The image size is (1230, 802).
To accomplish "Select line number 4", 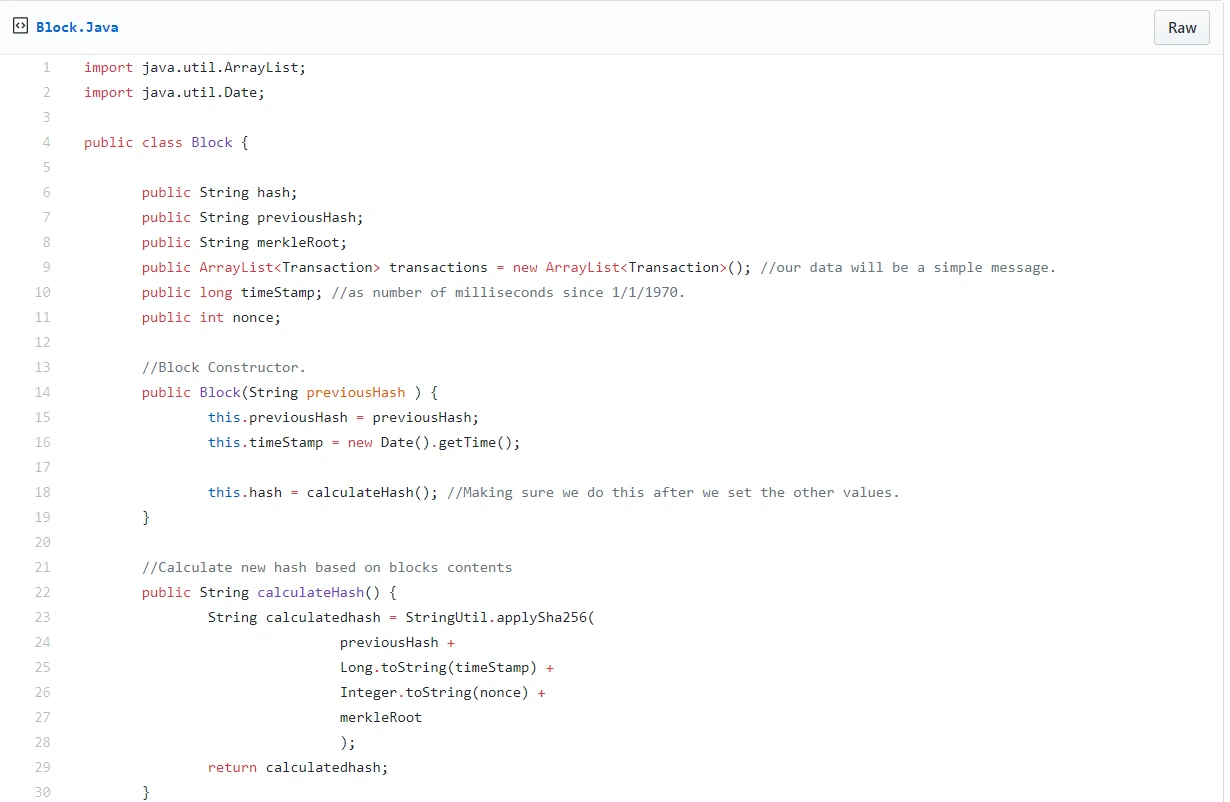I will [46, 143].
